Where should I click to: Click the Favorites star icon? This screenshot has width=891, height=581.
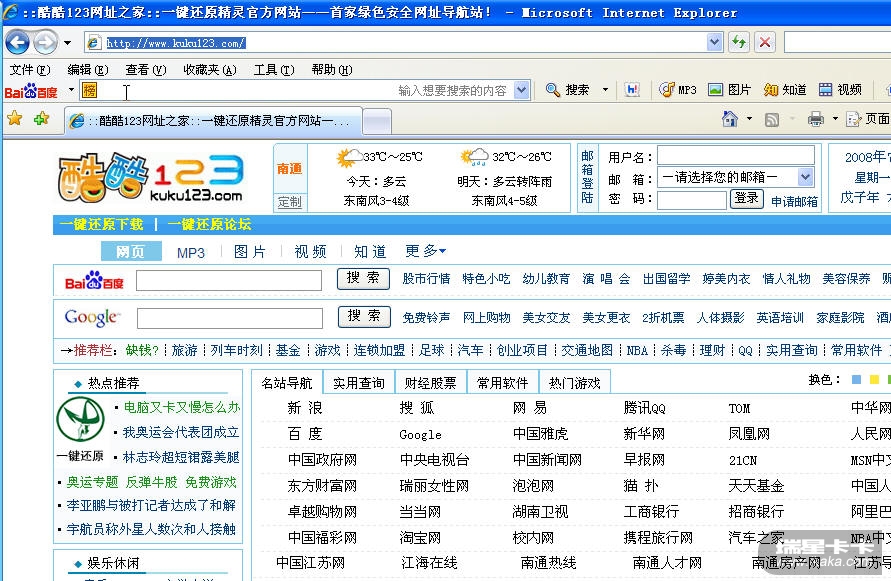pos(15,118)
